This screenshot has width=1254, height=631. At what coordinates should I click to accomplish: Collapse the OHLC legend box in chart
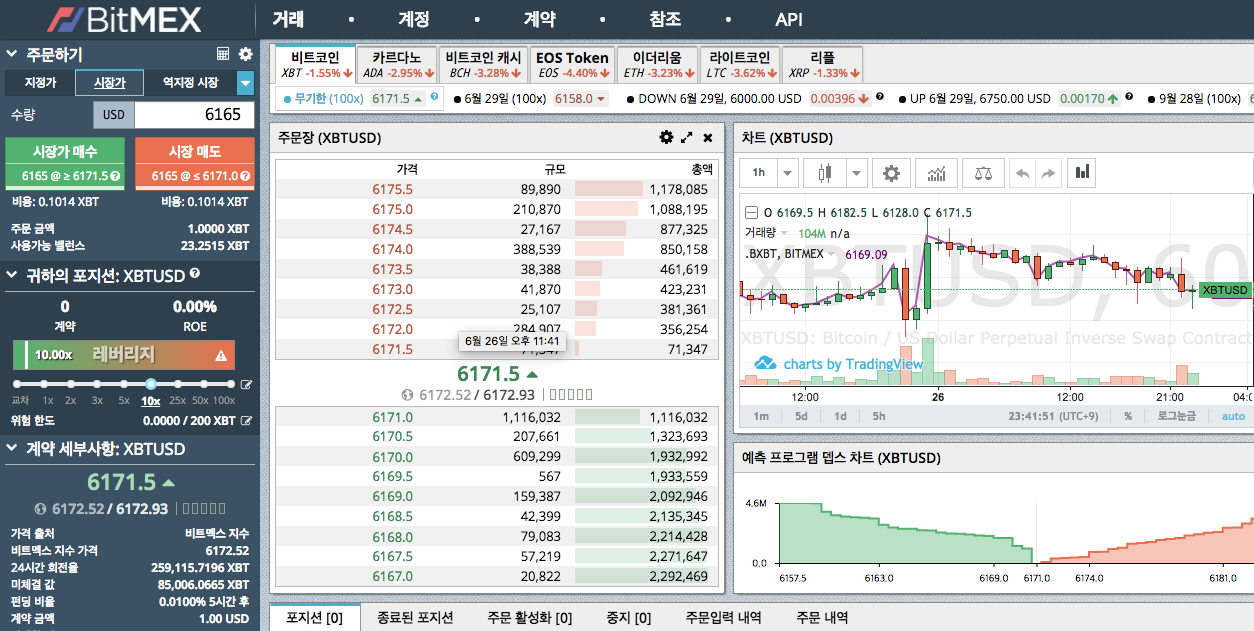click(x=751, y=213)
